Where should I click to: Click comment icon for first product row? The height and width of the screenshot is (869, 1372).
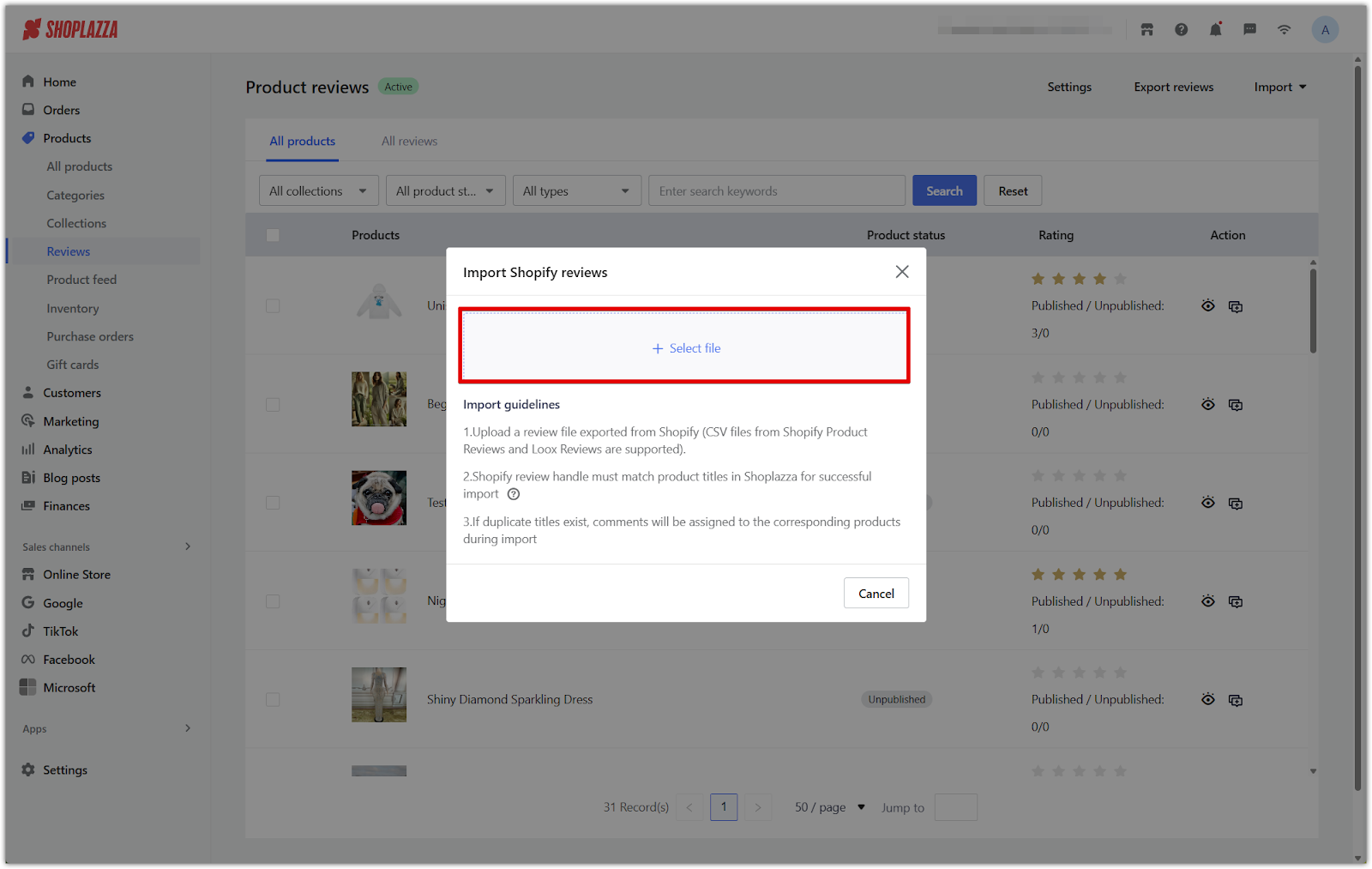pos(1236,306)
